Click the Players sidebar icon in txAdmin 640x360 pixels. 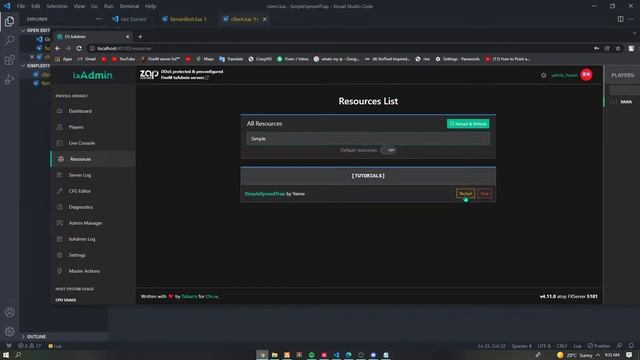point(60,127)
